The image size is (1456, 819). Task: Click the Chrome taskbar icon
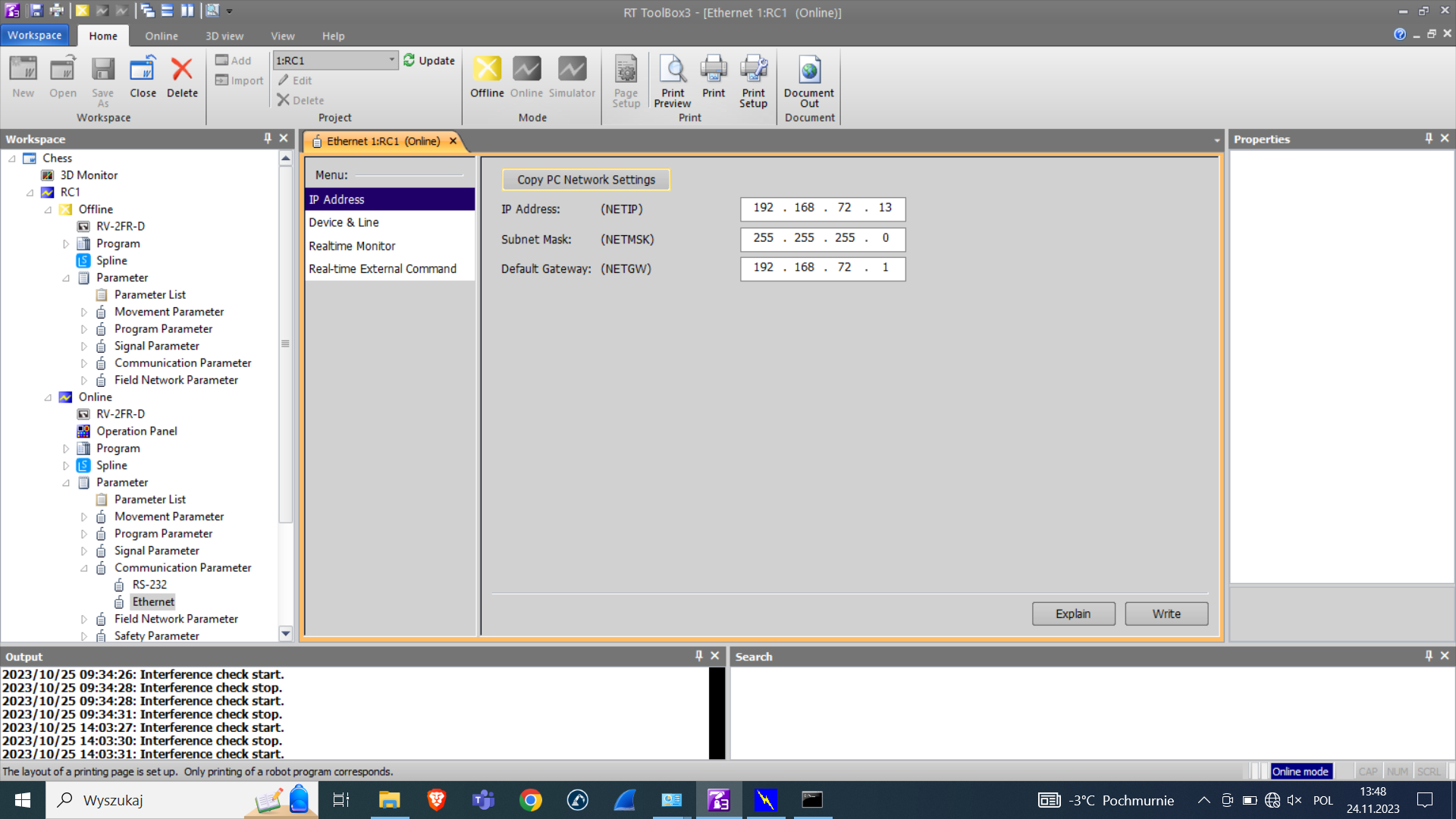pyautogui.click(x=531, y=800)
